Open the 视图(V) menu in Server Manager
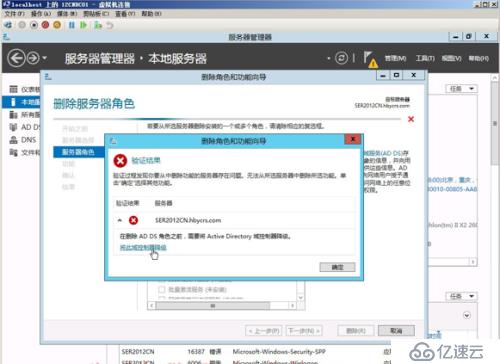 tap(451, 58)
